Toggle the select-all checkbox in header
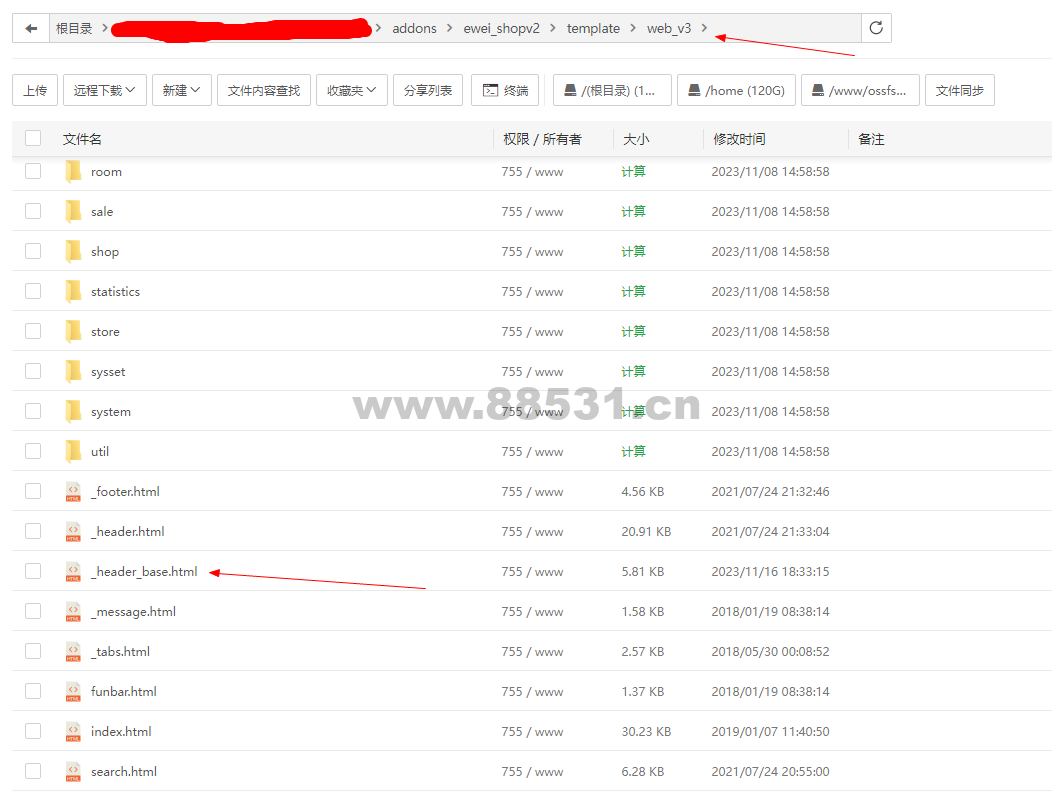The height and width of the screenshot is (808, 1052). [x=33, y=138]
